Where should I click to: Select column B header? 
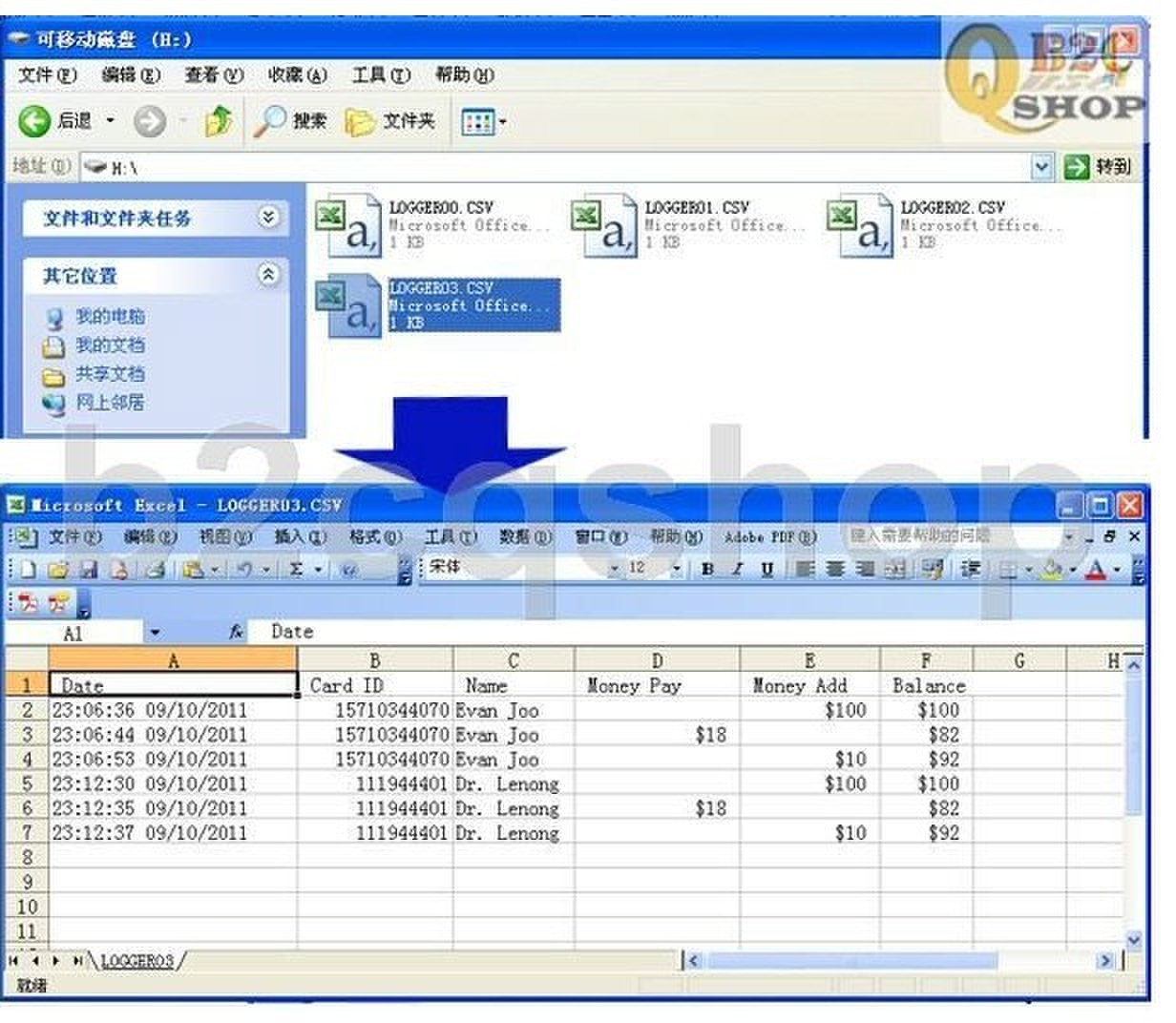coord(375,660)
